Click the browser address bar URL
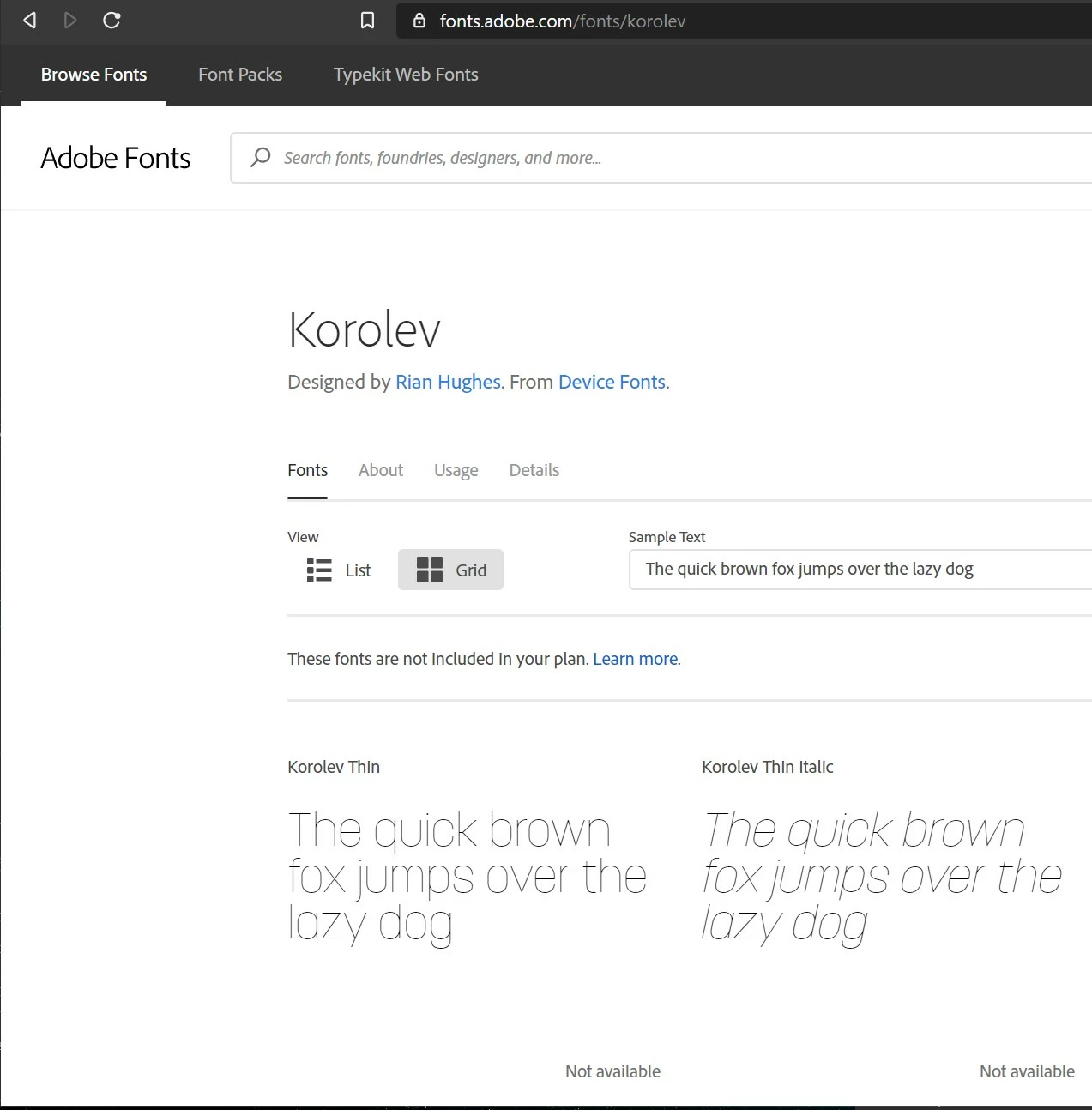Screen dimensions: 1092x1110 563,21
